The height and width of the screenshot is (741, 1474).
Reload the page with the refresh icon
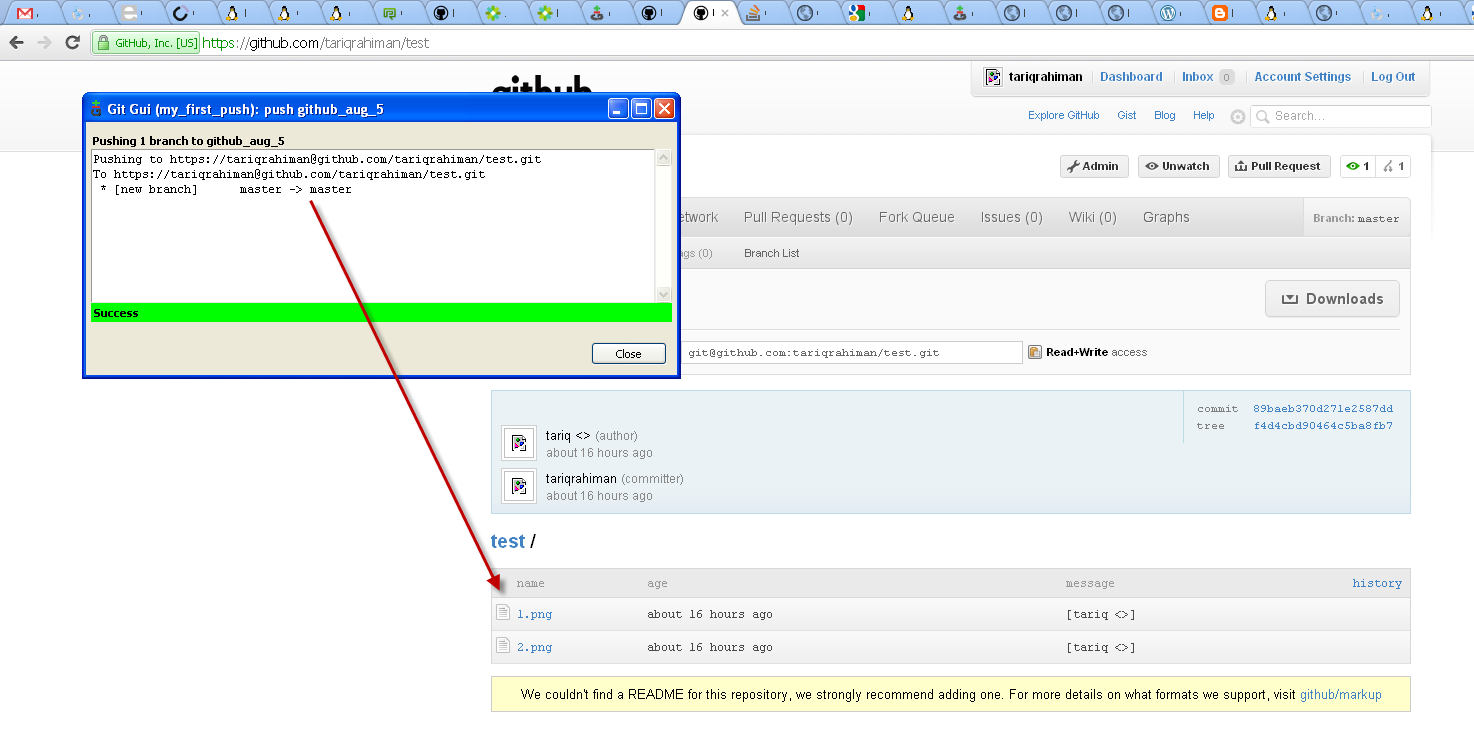[x=72, y=43]
